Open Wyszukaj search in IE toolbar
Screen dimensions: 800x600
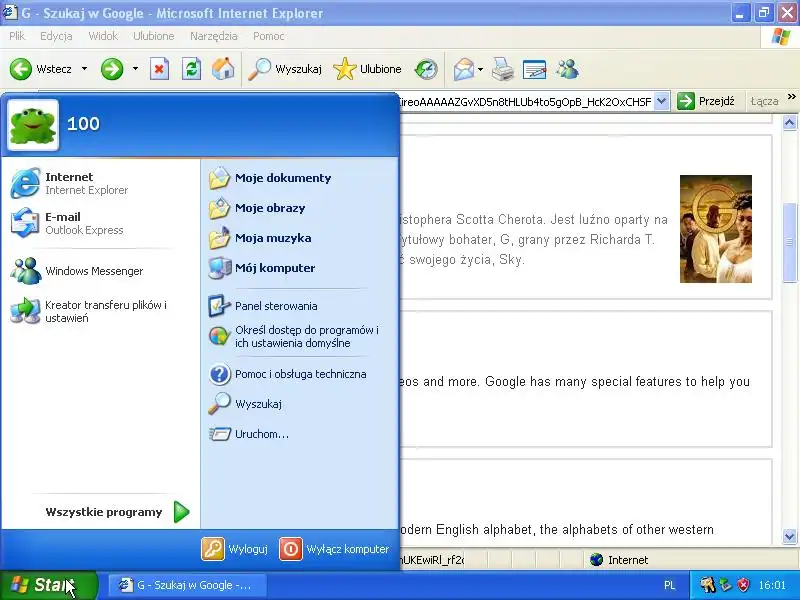click(285, 69)
